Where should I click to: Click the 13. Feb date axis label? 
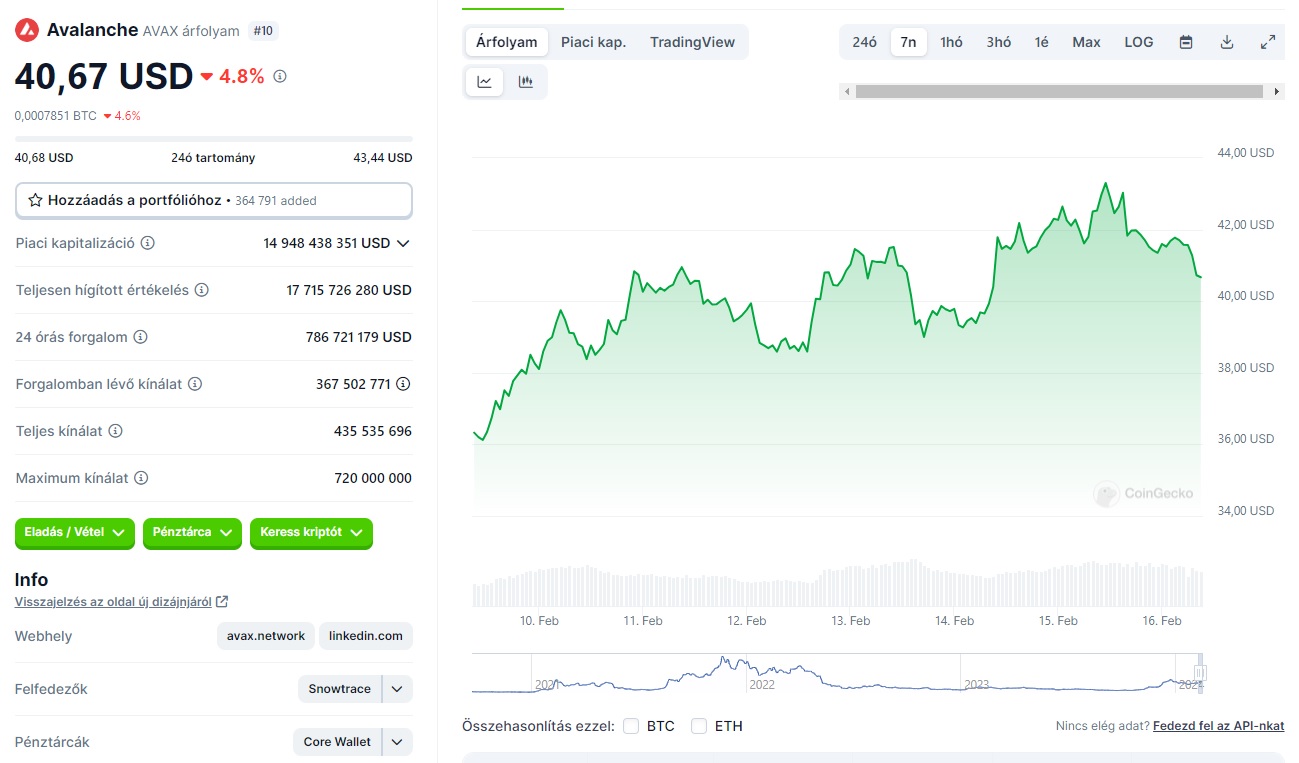(851, 621)
